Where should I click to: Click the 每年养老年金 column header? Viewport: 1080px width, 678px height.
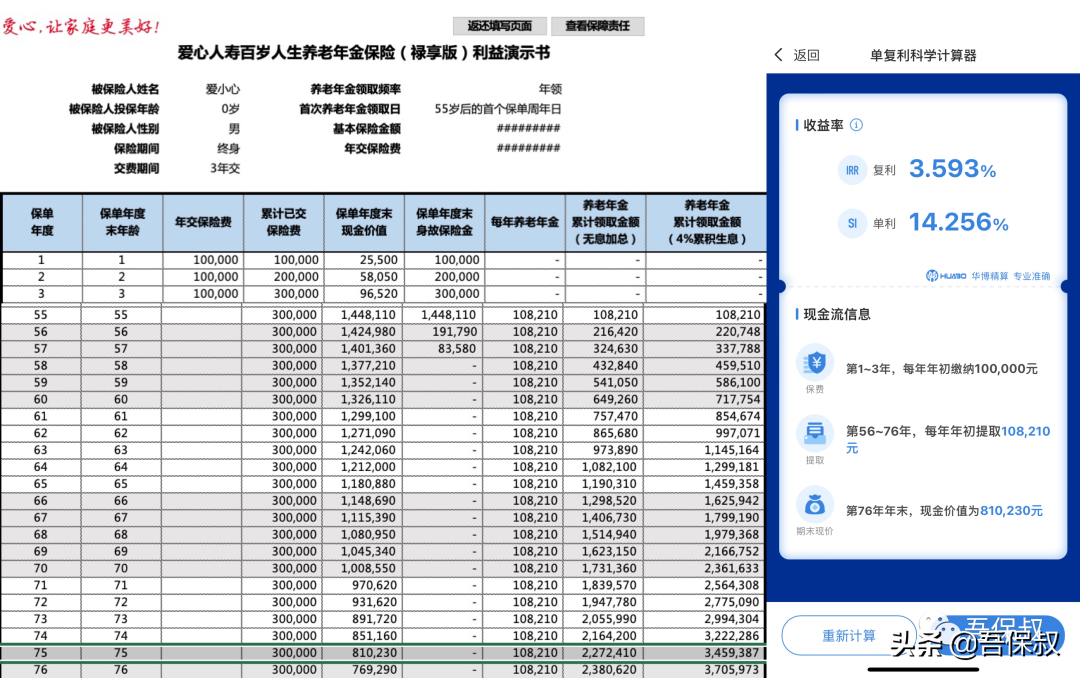tap(525, 223)
